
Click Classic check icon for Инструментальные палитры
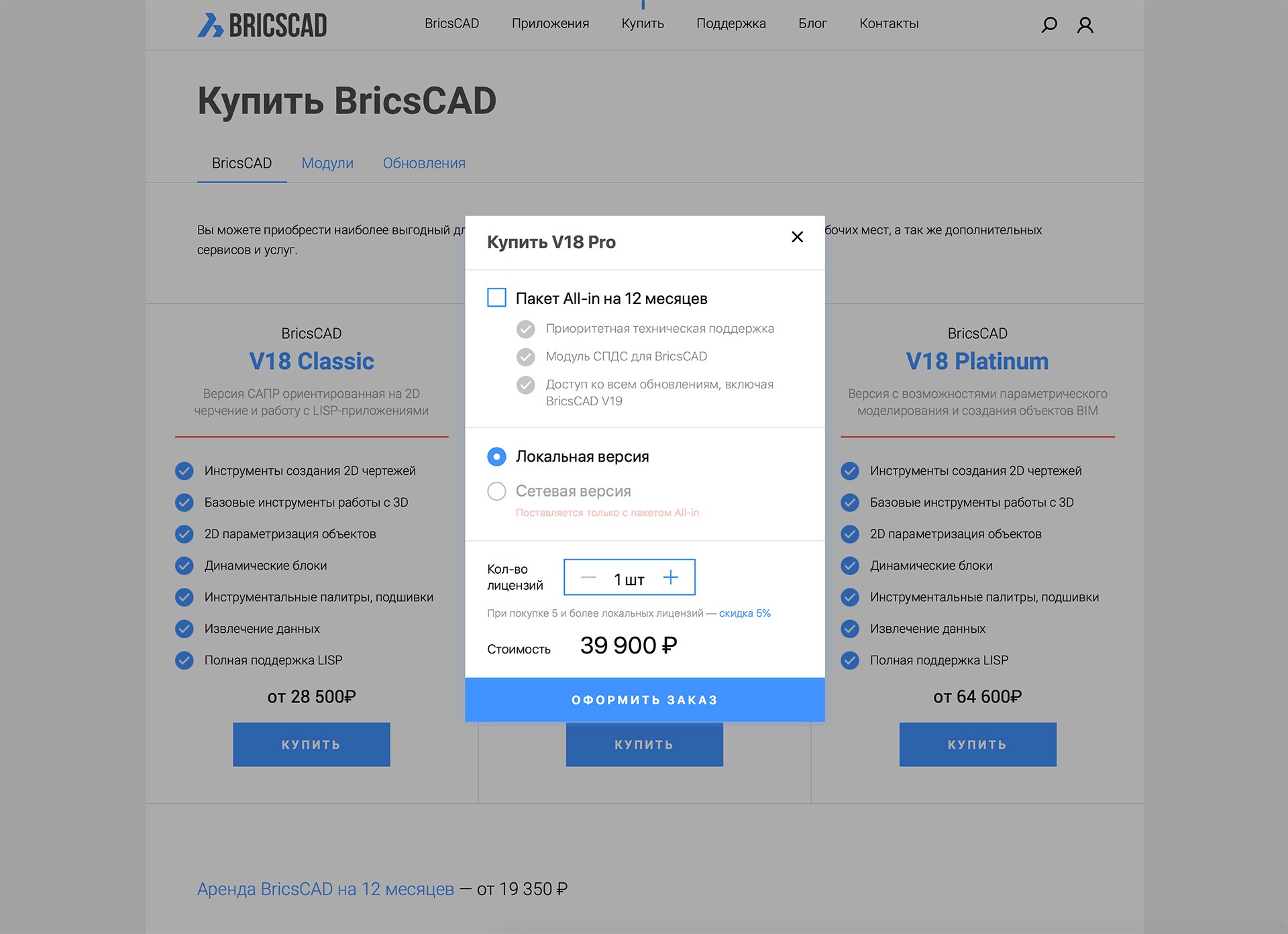coord(184,597)
